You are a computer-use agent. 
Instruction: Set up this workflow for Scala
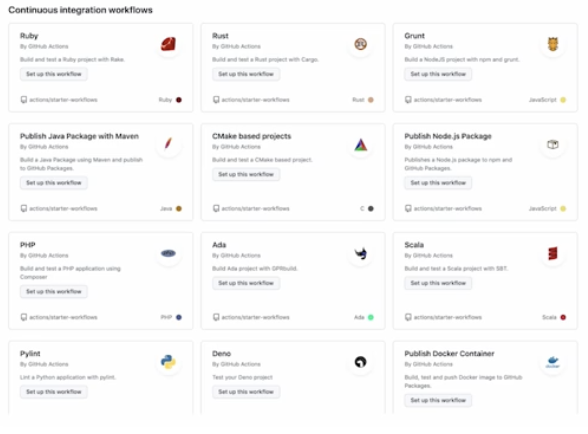pos(438,283)
